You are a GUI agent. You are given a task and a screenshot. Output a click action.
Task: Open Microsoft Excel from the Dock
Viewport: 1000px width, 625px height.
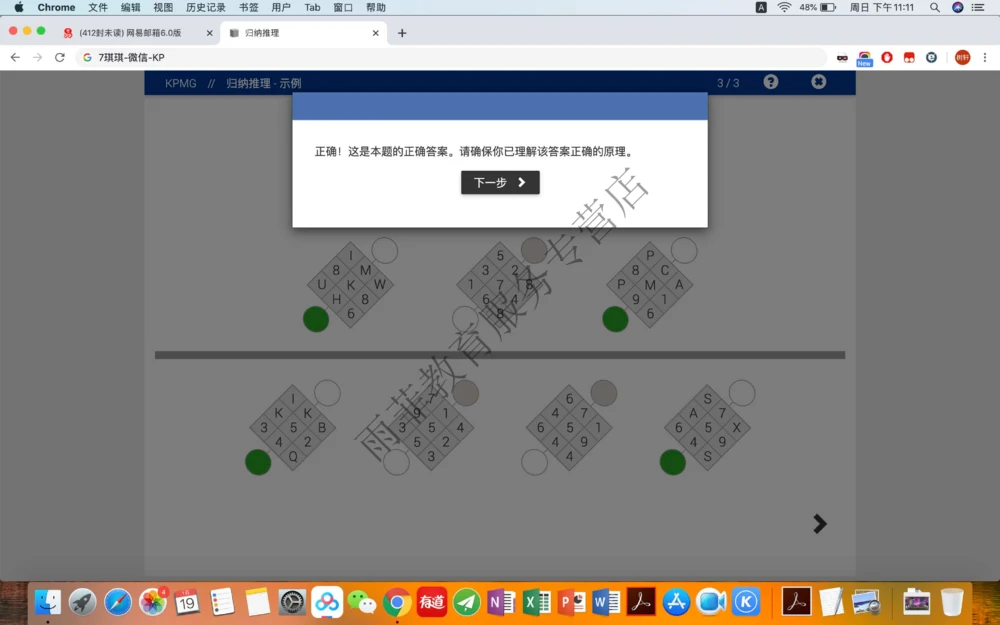tap(535, 602)
